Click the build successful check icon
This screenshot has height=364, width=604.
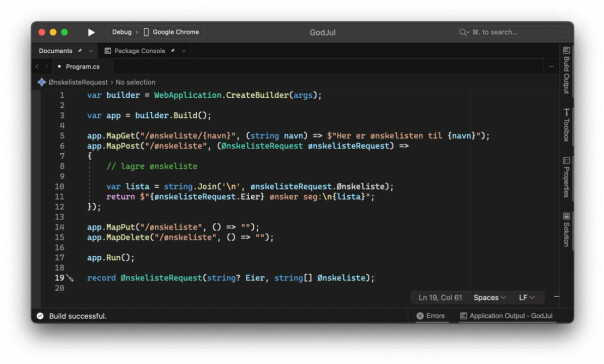pyautogui.click(x=40, y=316)
